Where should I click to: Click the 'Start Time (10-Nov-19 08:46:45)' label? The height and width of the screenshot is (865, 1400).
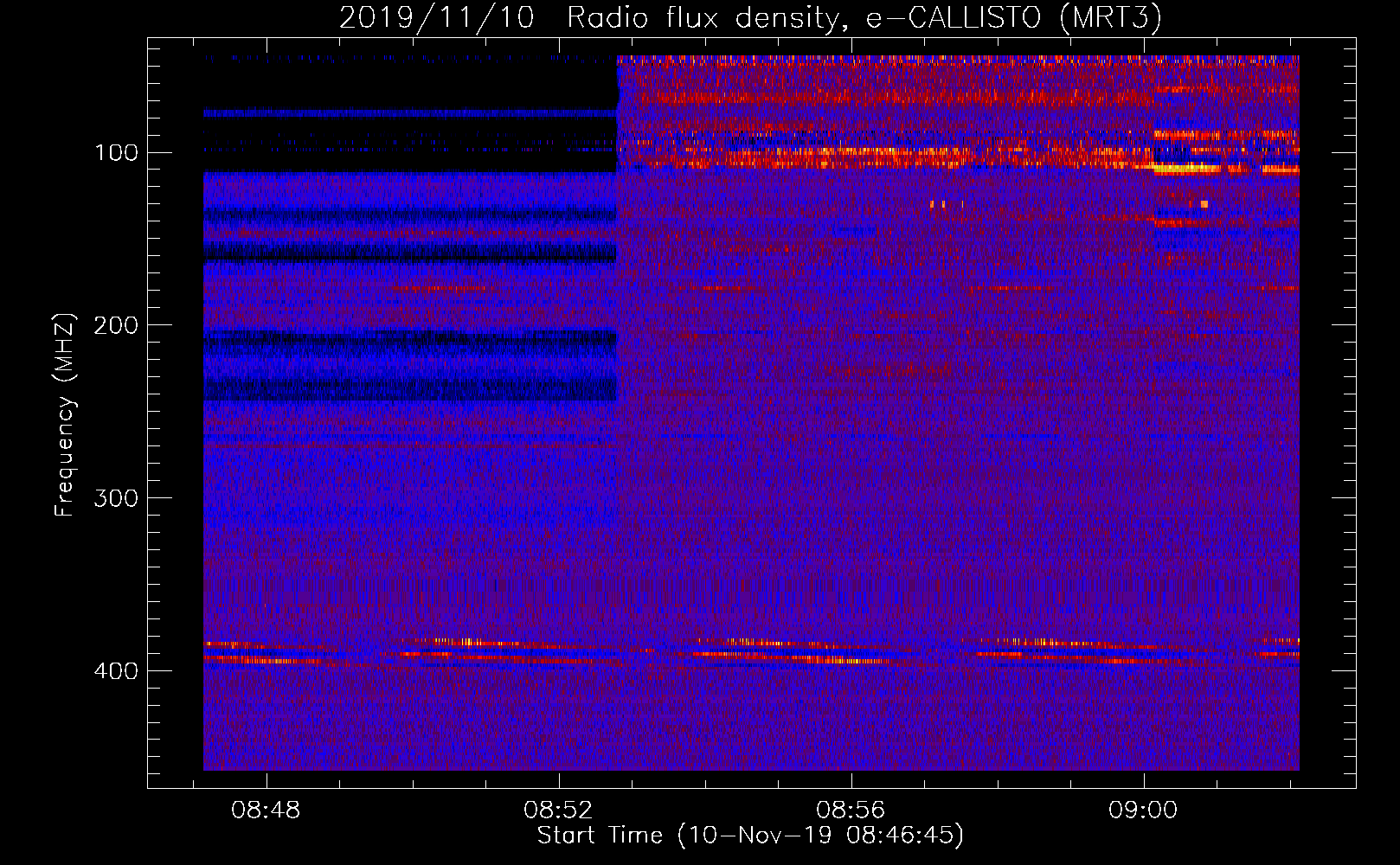click(750, 836)
